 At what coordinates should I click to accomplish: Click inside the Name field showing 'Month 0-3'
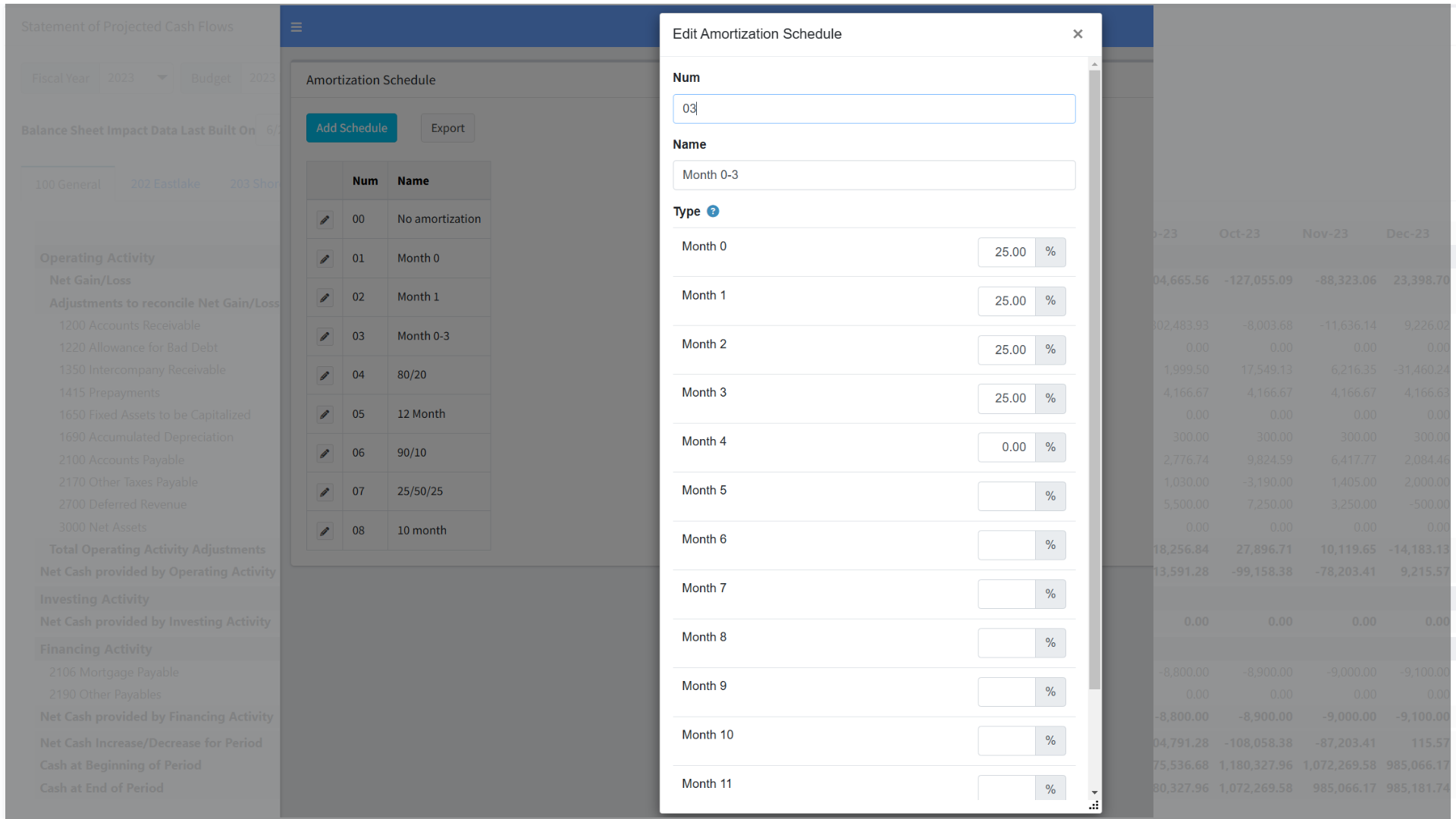coord(874,175)
